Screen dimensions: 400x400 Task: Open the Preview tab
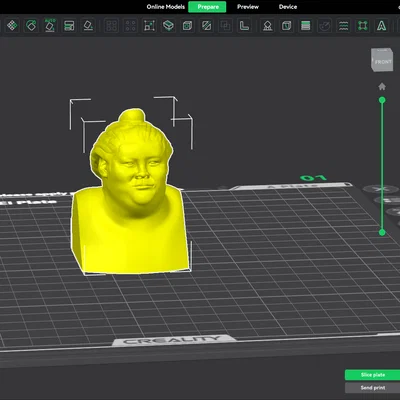tap(248, 7)
